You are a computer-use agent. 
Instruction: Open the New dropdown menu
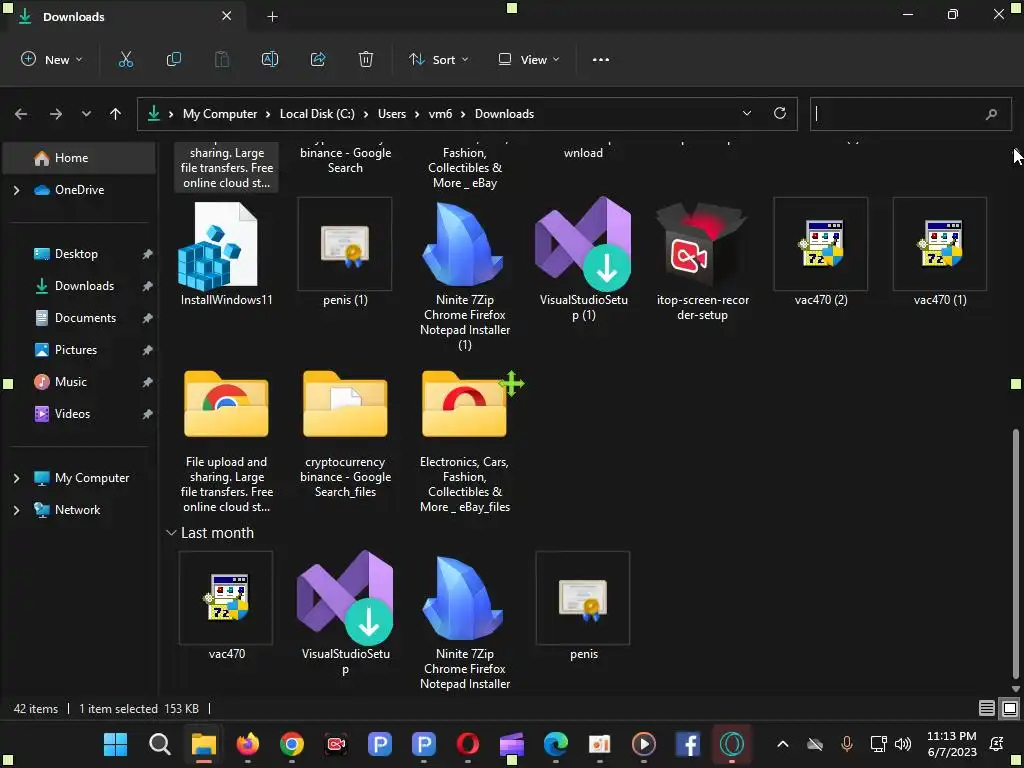52,59
